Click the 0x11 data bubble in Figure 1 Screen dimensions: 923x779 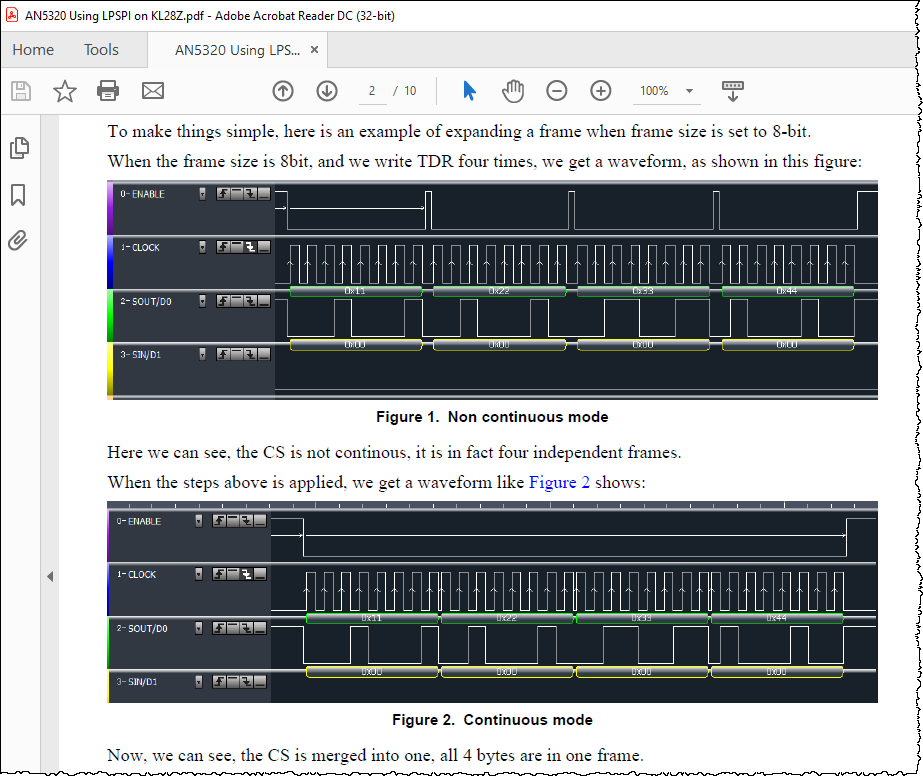[x=356, y=291]
